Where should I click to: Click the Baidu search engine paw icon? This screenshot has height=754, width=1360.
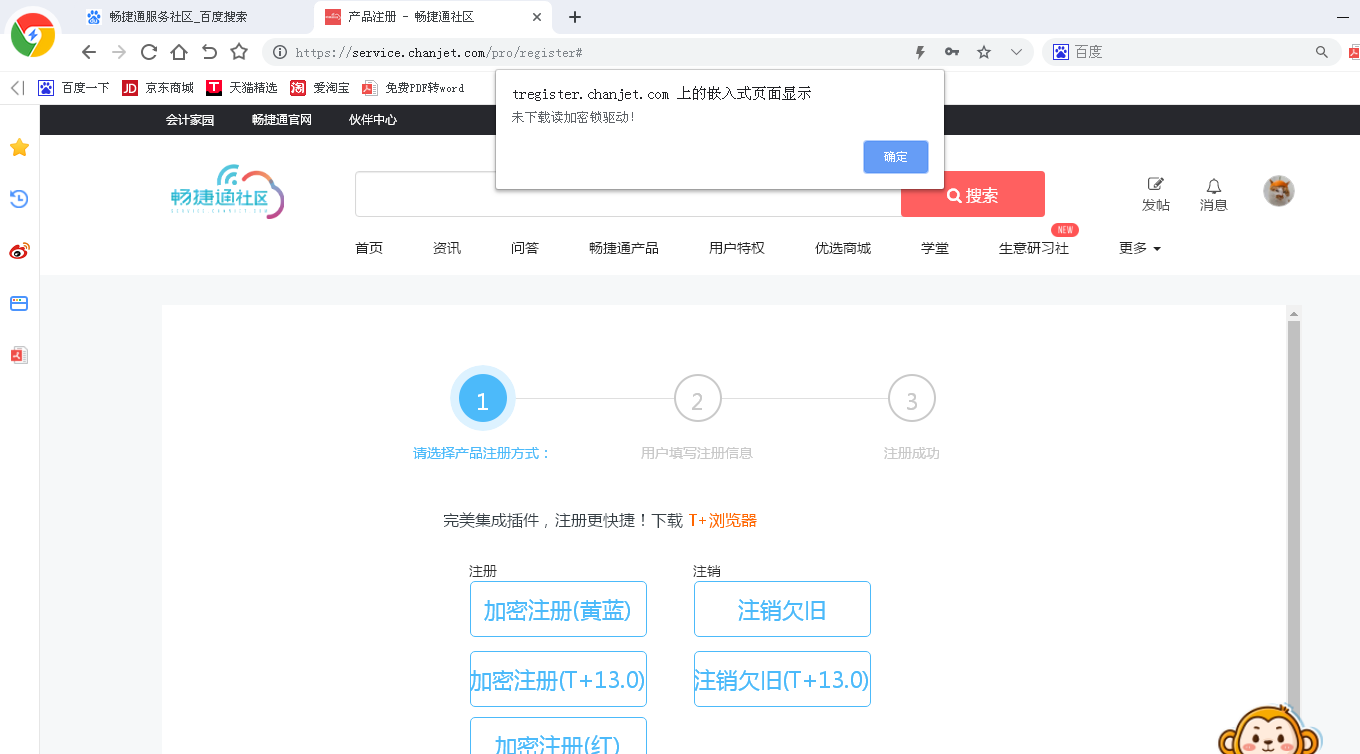1061,52
